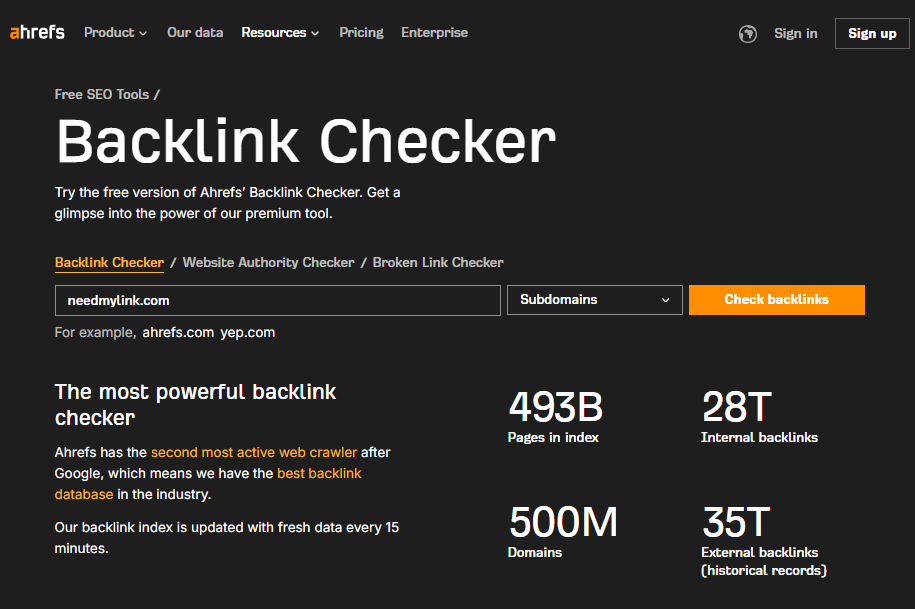This screenshot has height=609, width=915.
Task: Open the Enterprise page
Action: 434,33
